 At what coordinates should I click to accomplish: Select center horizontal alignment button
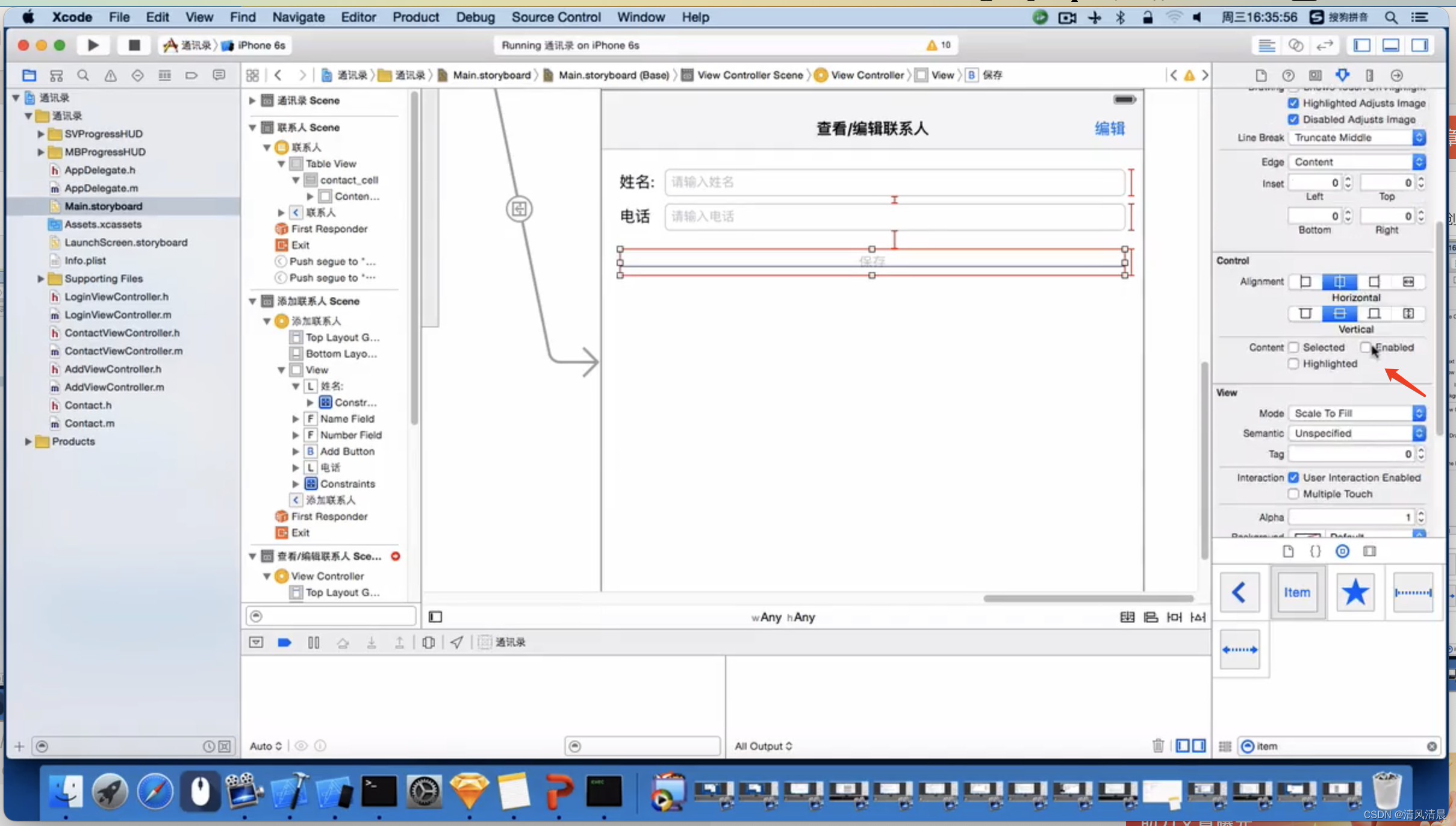click(x=1339, y=281)
